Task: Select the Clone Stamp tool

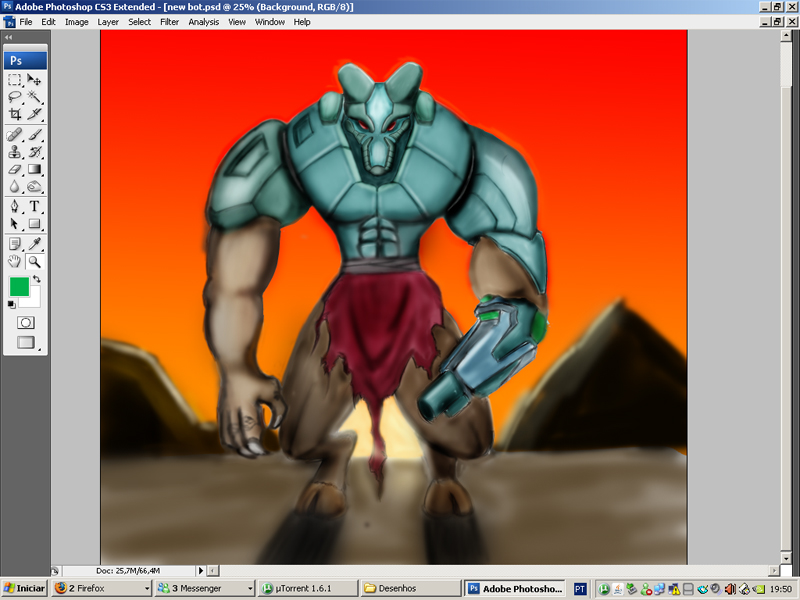Action: point(14,152)
